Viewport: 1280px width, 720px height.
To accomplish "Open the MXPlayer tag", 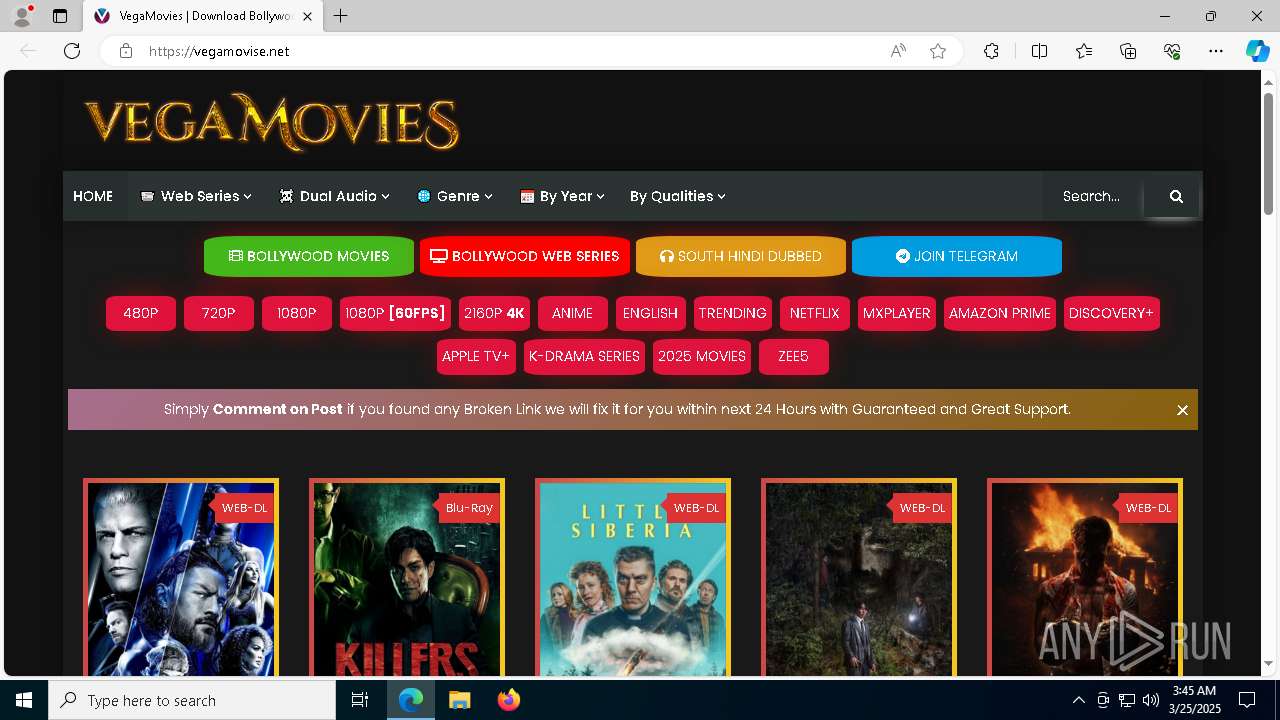I will [897, 313].
